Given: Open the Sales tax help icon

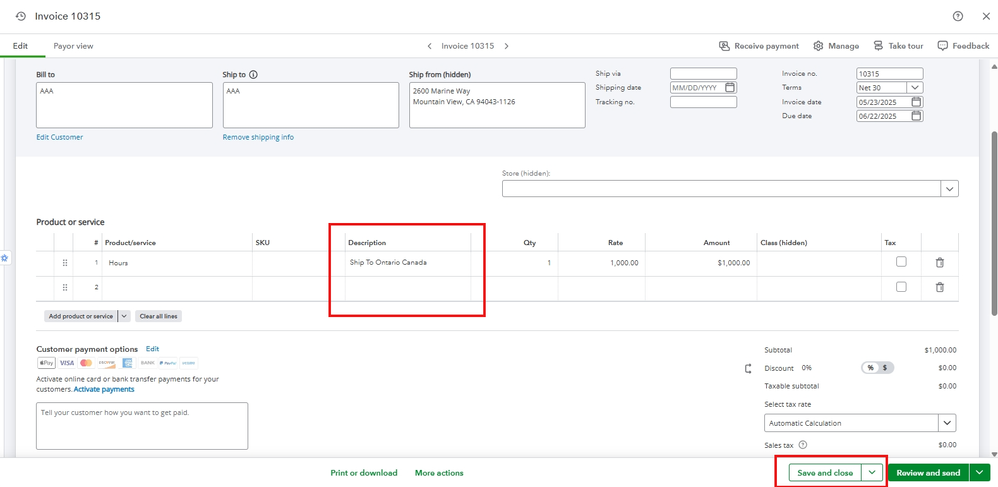Looking at the screenshot, I should tap(803, 445).
